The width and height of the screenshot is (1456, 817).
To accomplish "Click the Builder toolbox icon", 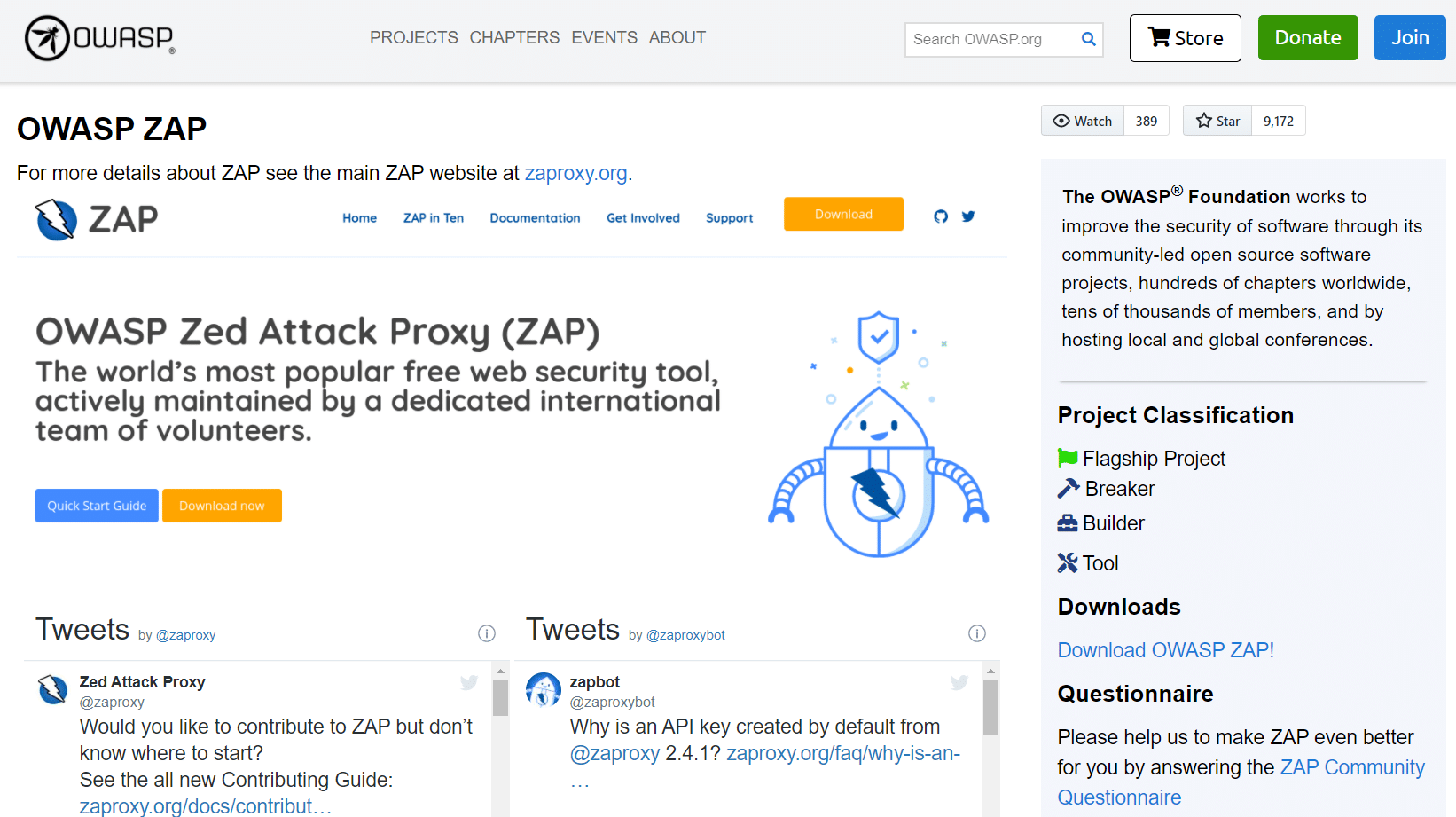I will (1068, 523).
